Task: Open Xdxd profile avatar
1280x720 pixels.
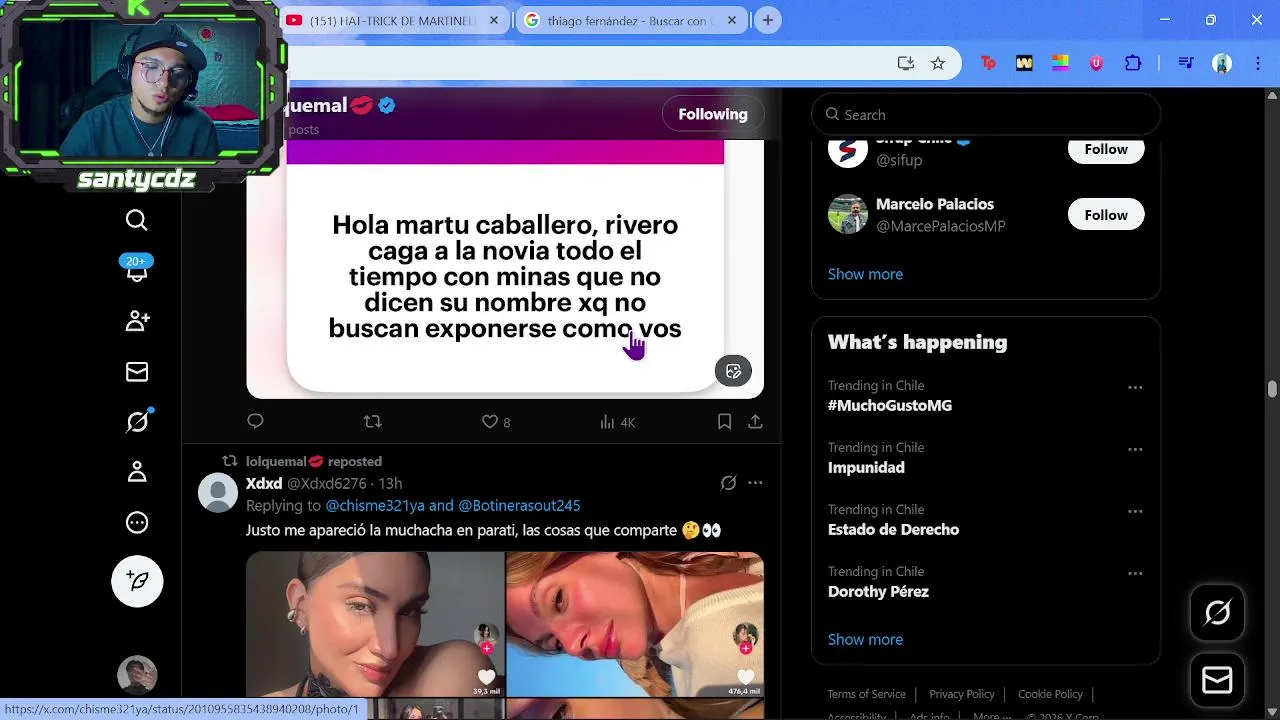Action: pos(218,493)
